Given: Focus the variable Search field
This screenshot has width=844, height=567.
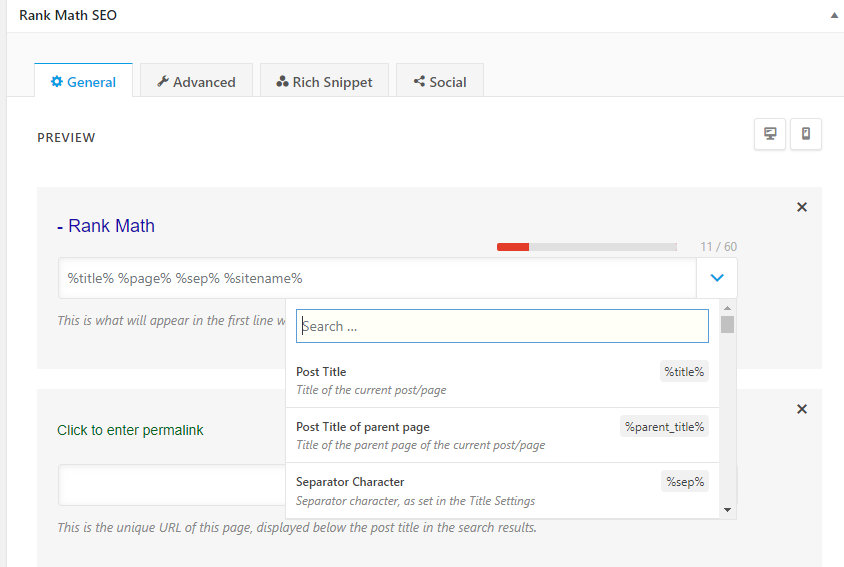Looking at the screenshot, I should (x=502, y=326).
